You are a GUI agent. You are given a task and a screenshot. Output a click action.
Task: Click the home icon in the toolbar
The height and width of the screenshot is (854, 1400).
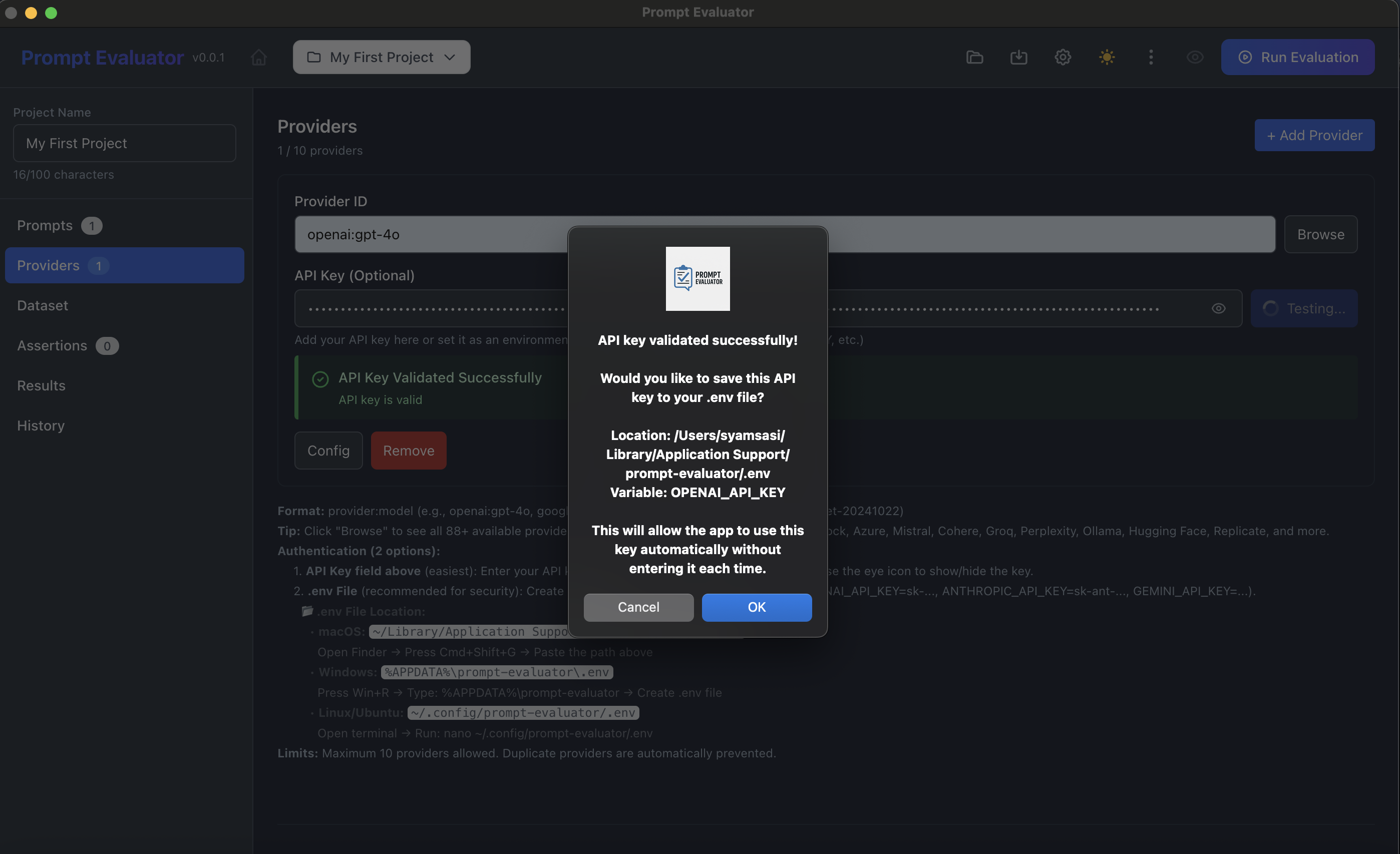(x=258, y=57)
